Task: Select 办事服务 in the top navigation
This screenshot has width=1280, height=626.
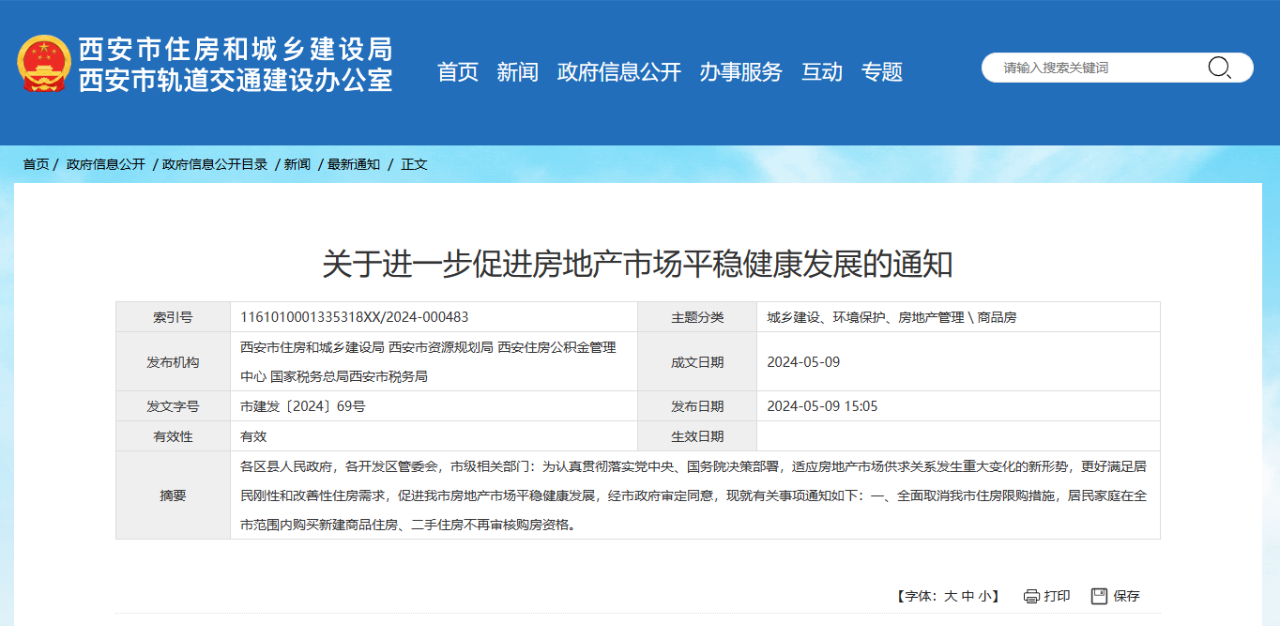Action: 741,72
